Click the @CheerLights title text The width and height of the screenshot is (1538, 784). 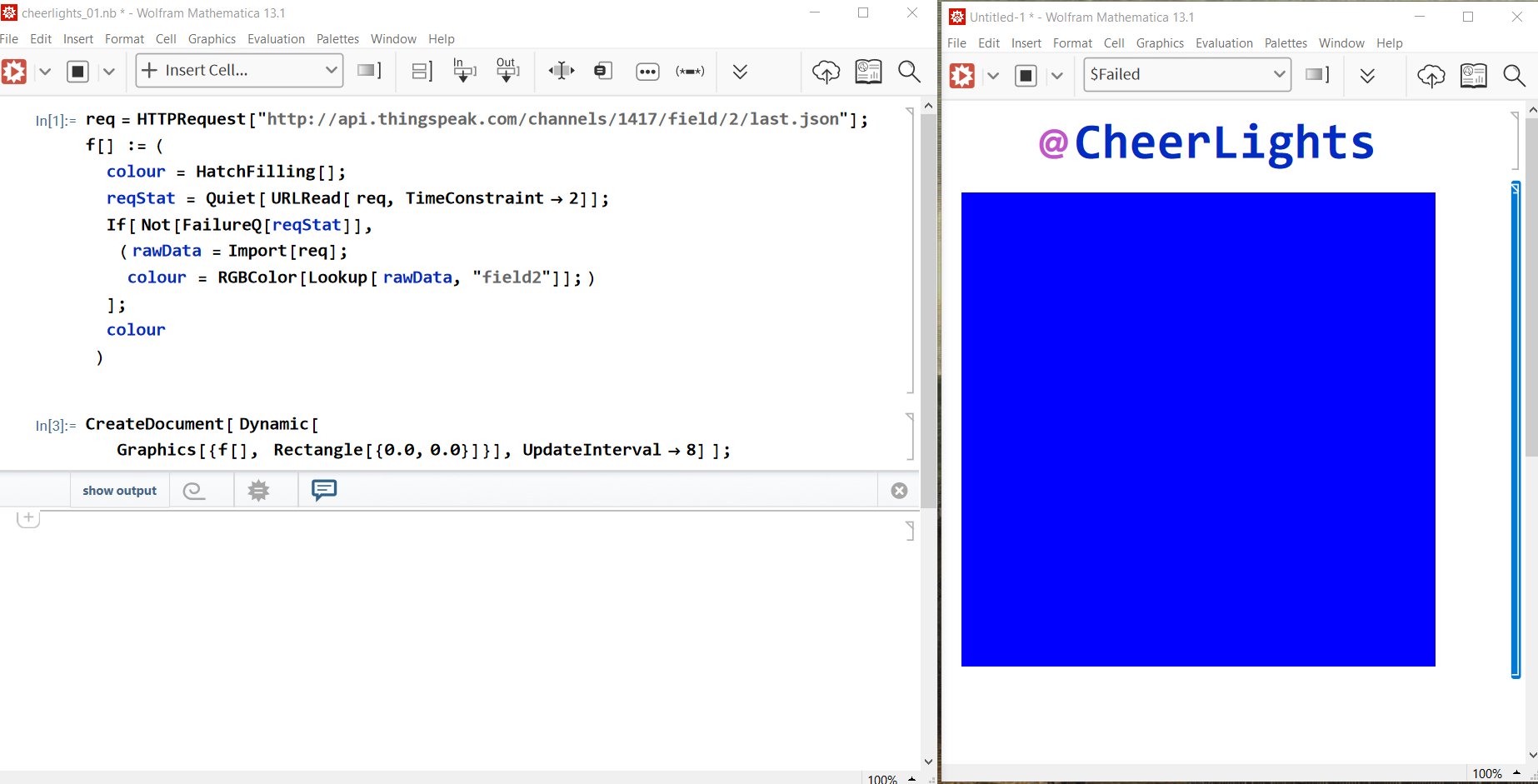click(1206, 142)
